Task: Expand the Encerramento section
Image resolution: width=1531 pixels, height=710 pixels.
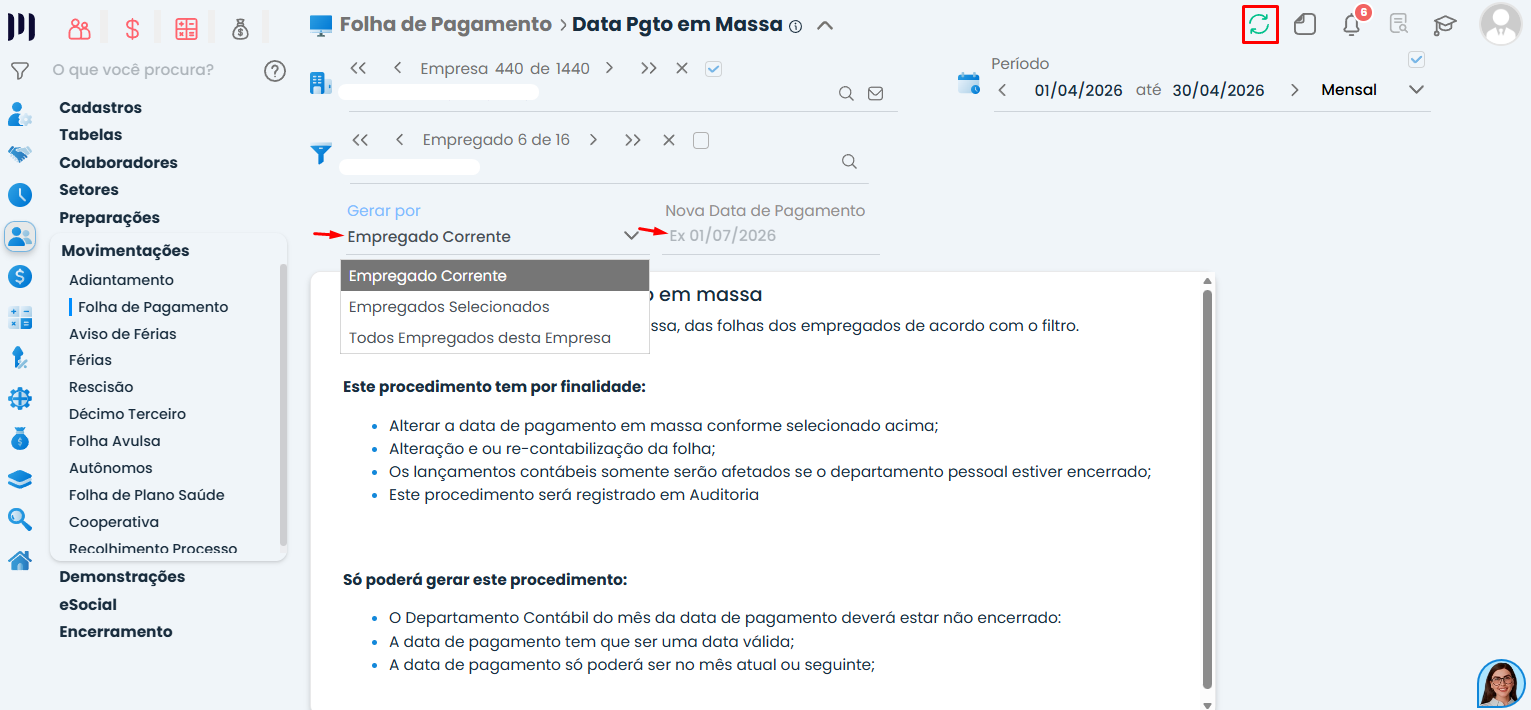Action: (x=115, y=632)
